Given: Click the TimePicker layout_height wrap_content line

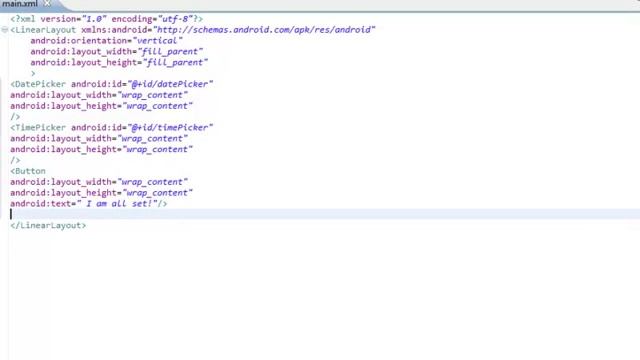Looking at the screenshot, I should tap(101, 149).
